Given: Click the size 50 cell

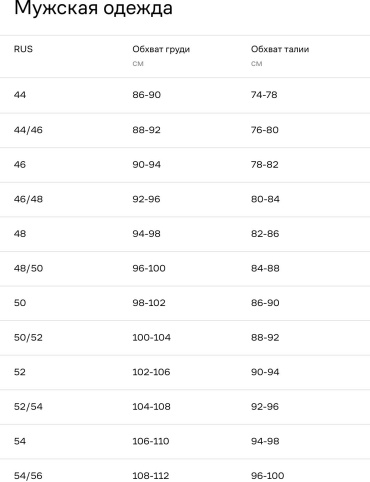Looking at the screenshot, I should (x=20, y=303).
